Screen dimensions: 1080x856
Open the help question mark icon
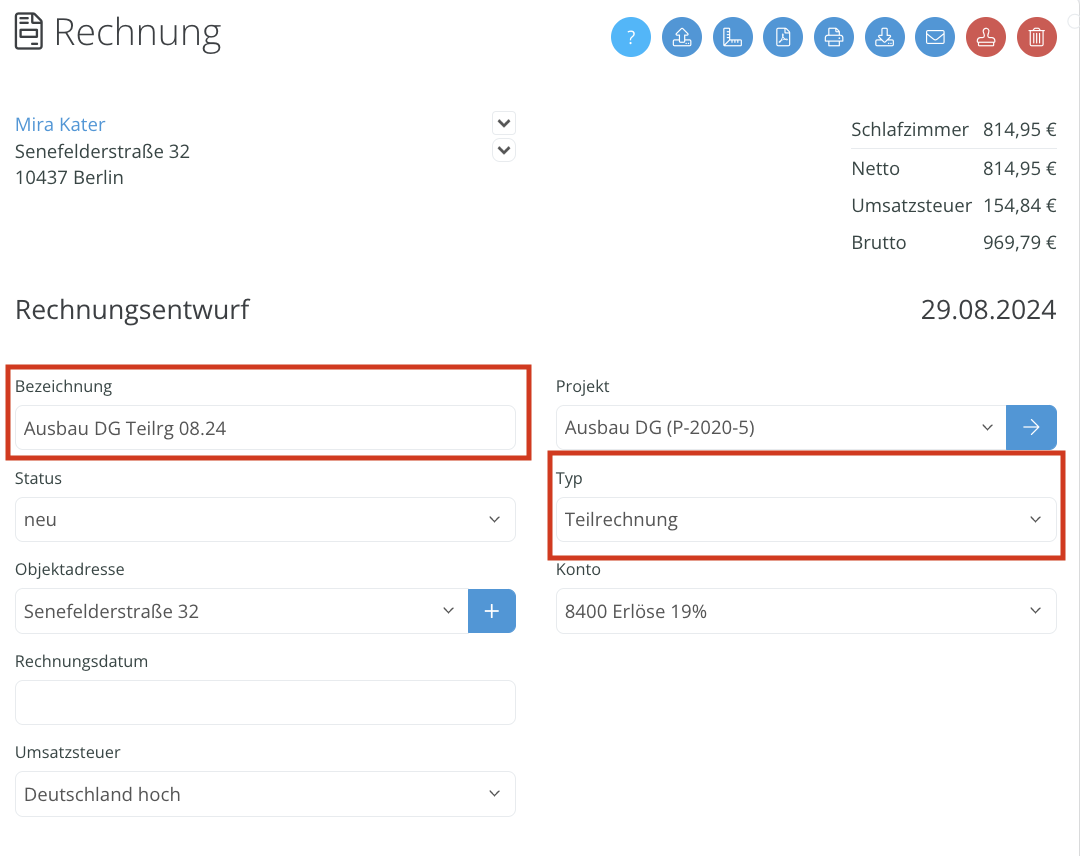[630, 37]
